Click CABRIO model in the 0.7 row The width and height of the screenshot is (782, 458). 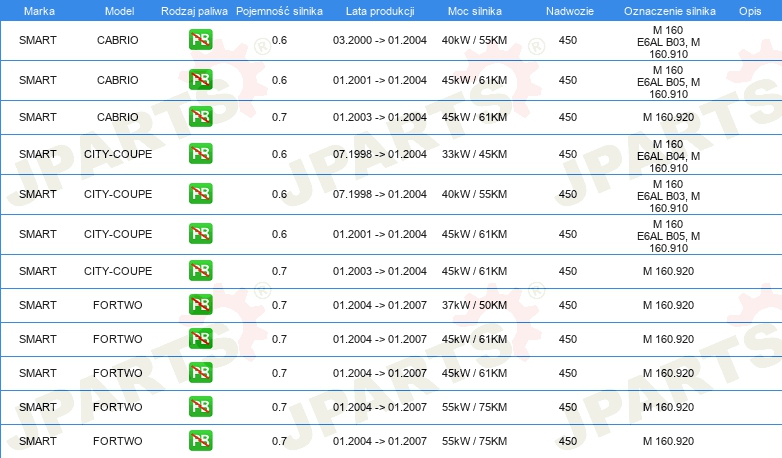tap(118, 117)
